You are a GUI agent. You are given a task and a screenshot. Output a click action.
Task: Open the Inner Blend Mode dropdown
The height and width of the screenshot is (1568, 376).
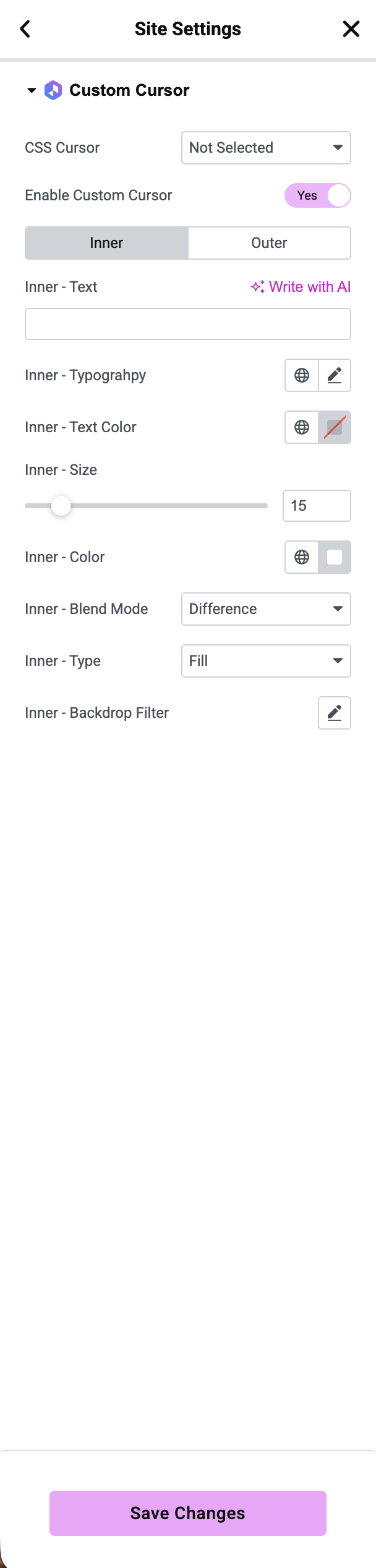pos(266,609)
